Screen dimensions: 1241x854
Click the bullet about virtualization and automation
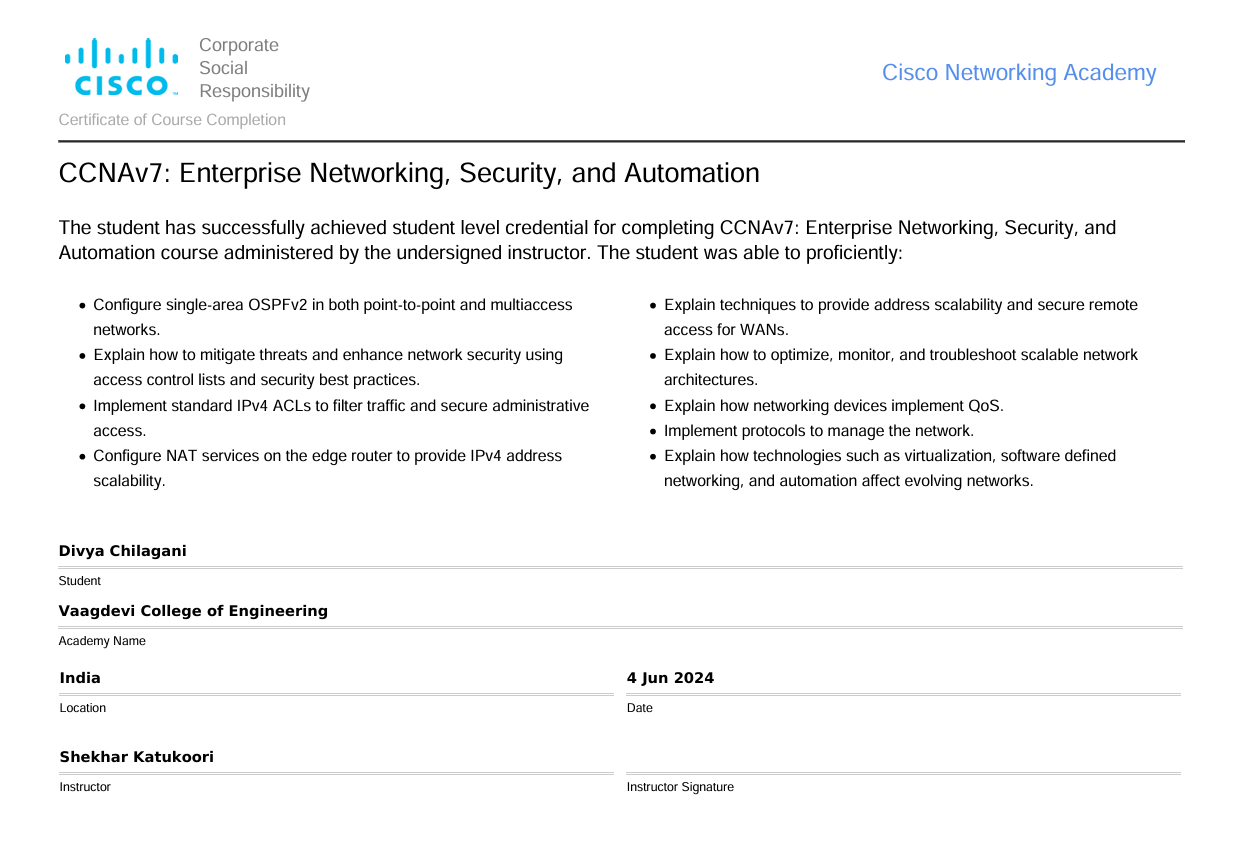point(889,468)
